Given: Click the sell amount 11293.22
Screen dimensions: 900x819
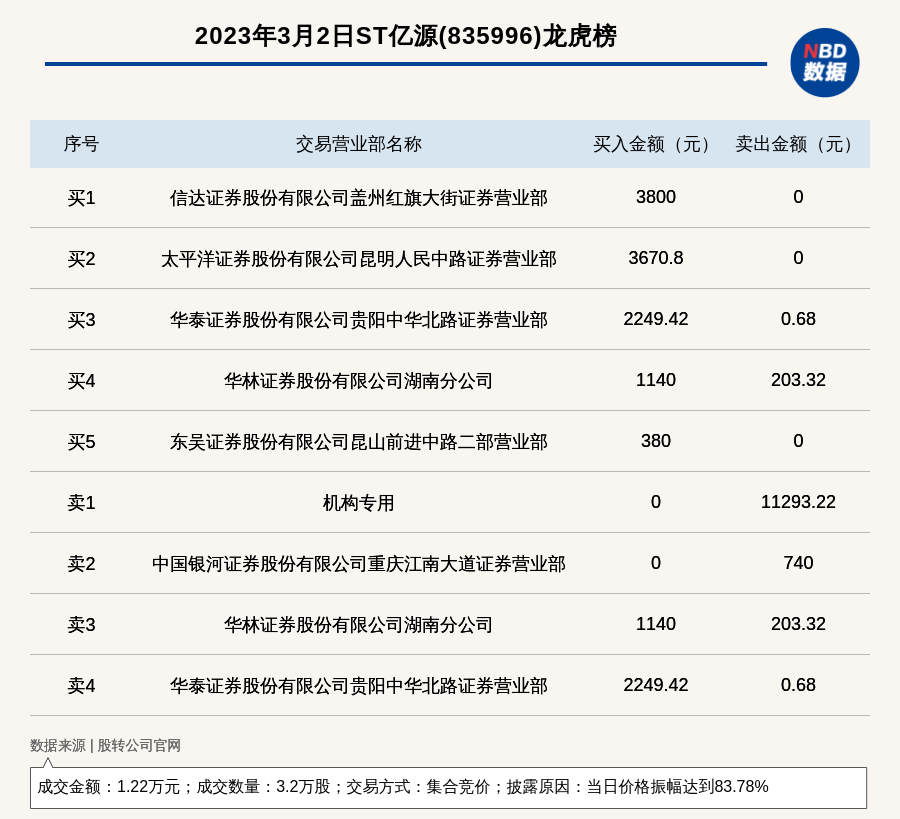Looking at the screenshot, I should pos(798,502).
